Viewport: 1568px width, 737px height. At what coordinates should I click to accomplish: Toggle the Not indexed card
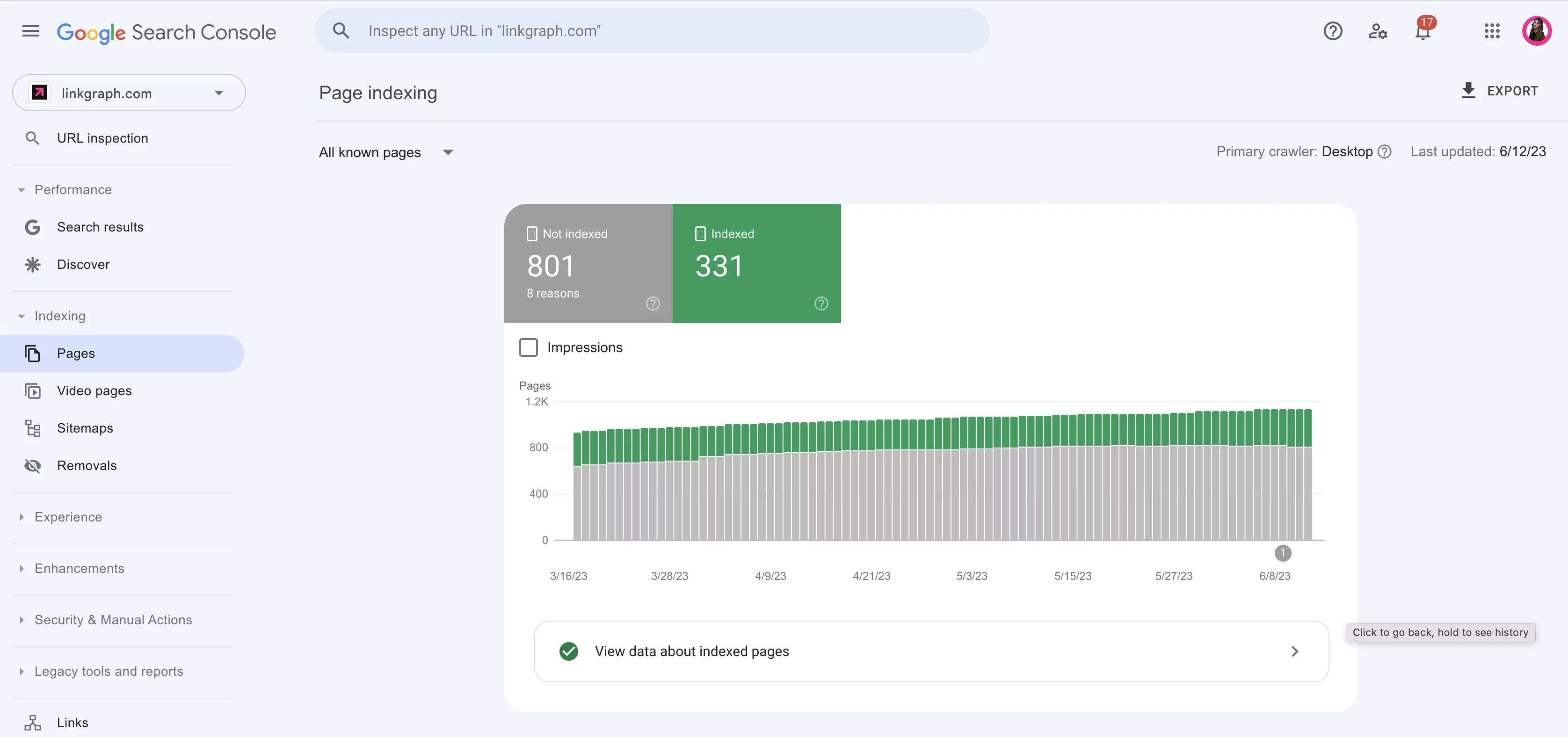point(588,263)
